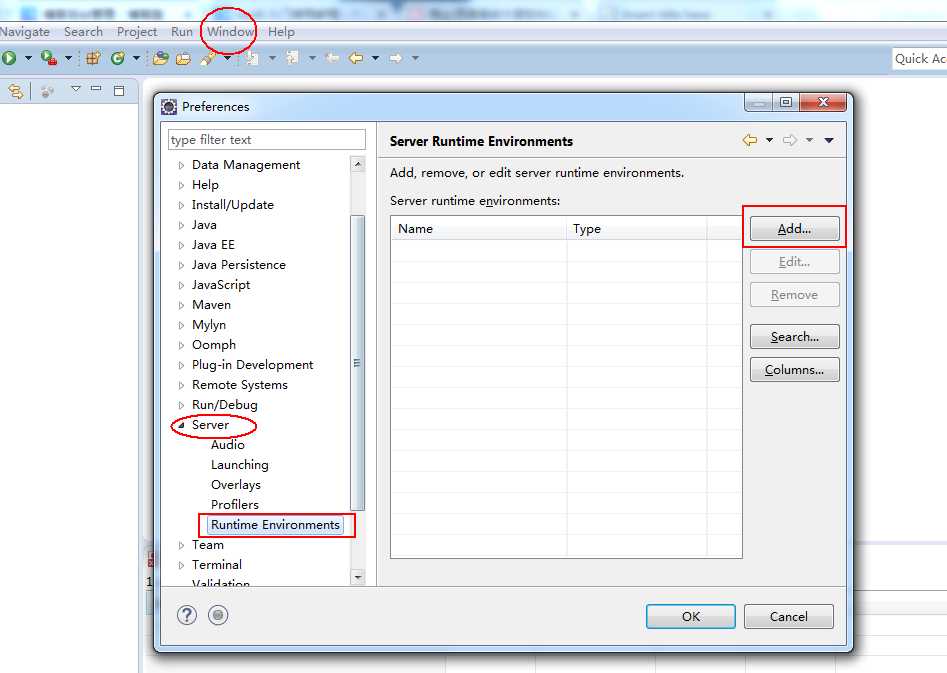Click the Last Edit Location toolbar icon
This screenshot has height=673, width=947.
coord(332,58)
